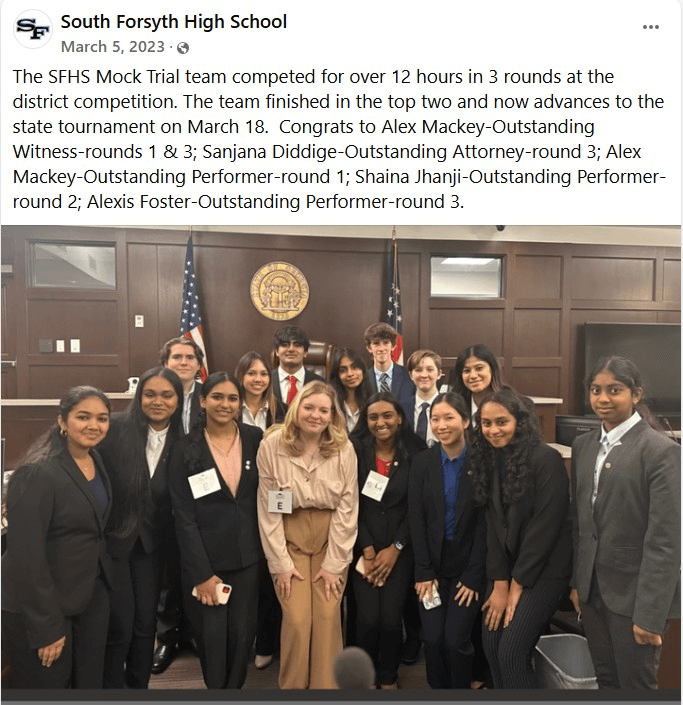Image resolution: width=683 pixels, height=705 pixels.
Task: Click the name 'Shaina Jhanji' in post text
Action: click(x=409, y=177)
